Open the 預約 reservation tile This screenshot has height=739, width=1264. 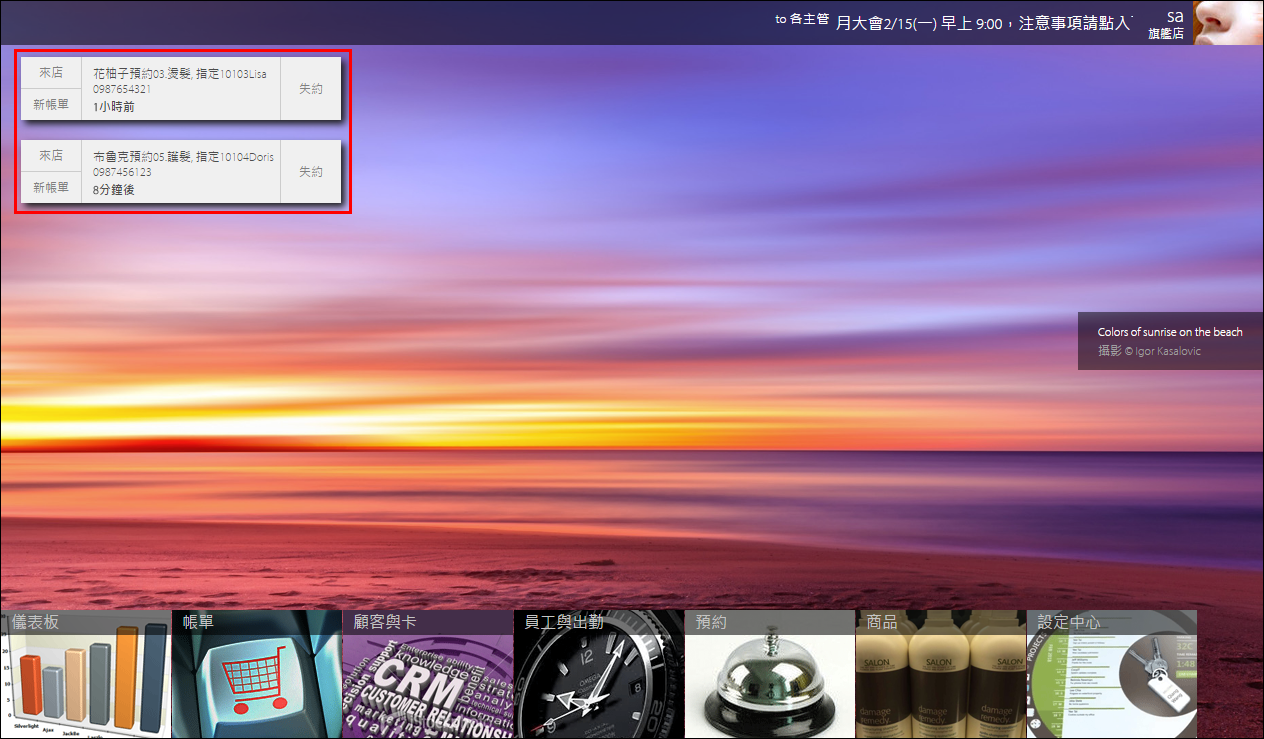coord(769,674)
